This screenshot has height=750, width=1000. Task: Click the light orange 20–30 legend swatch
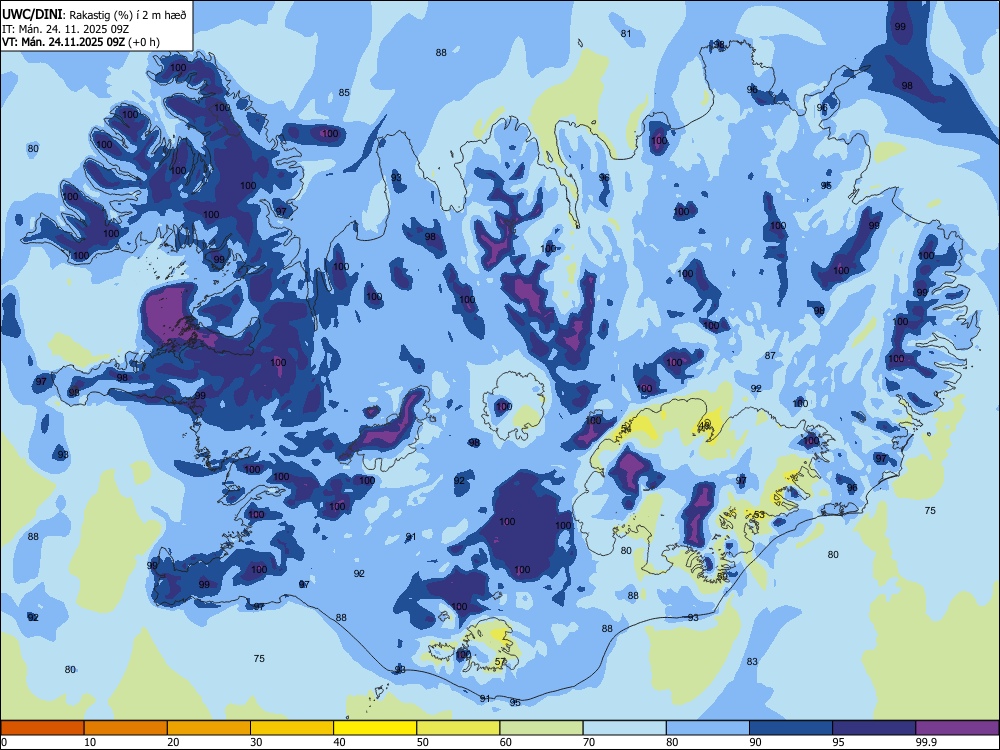click(x=209, y=728)
